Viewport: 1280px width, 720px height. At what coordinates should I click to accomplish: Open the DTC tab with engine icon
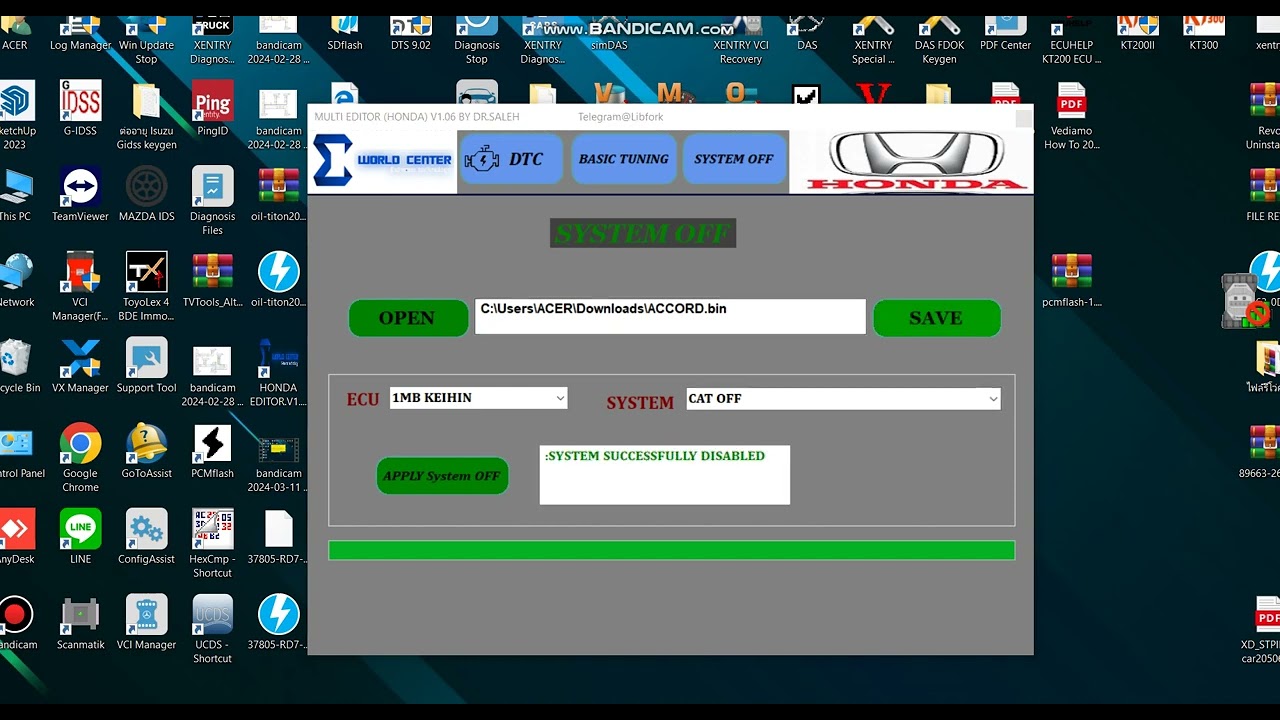click(x=510, y=159)
